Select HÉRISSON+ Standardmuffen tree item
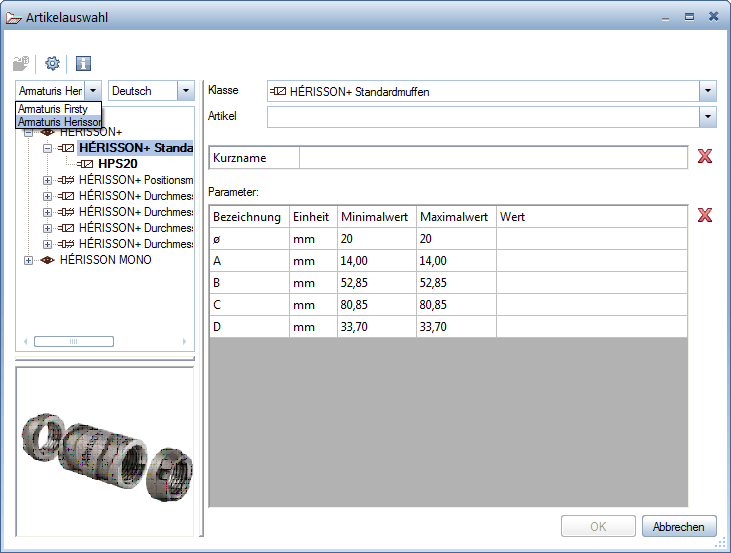 pos(136,148)
